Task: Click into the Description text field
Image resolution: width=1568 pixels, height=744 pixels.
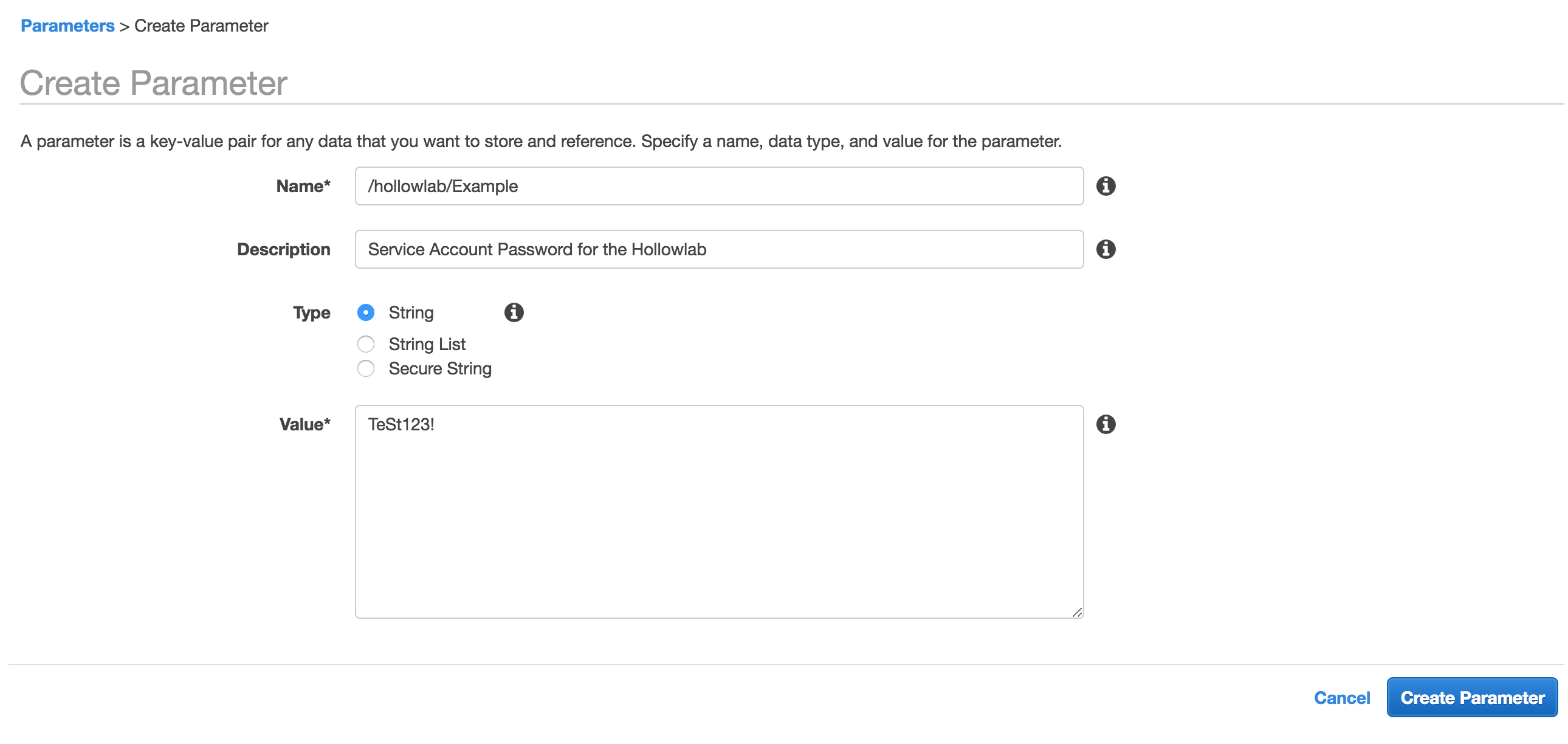Action: [718, 249]
